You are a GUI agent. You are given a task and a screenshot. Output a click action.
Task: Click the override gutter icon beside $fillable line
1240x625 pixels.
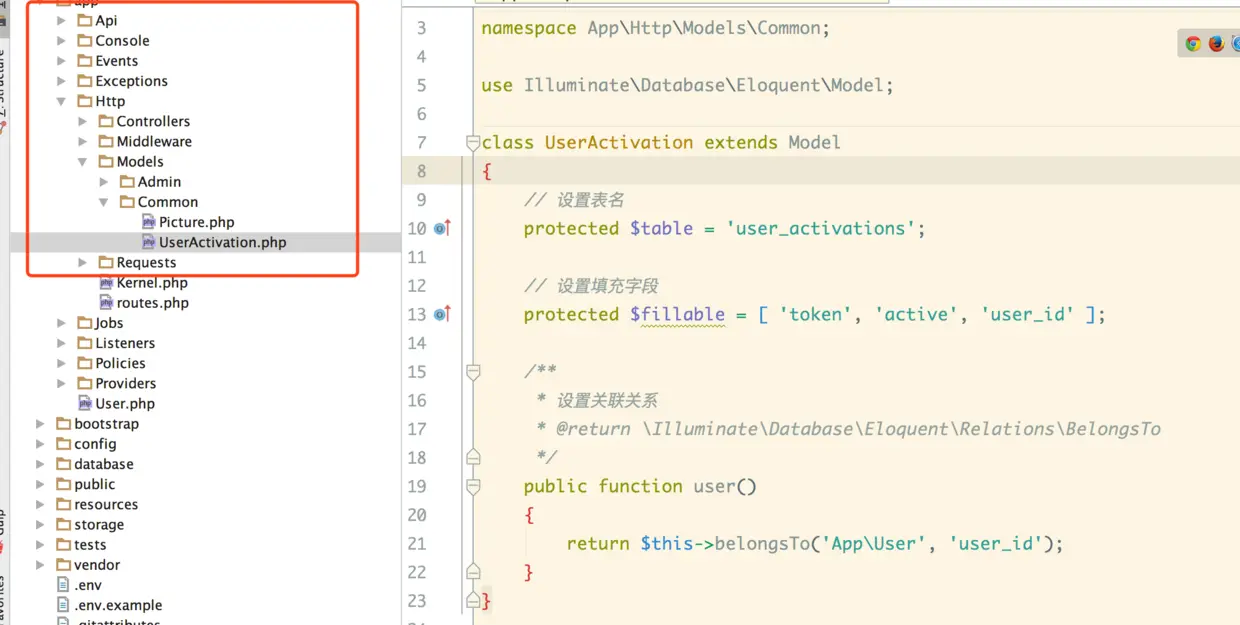442,314
